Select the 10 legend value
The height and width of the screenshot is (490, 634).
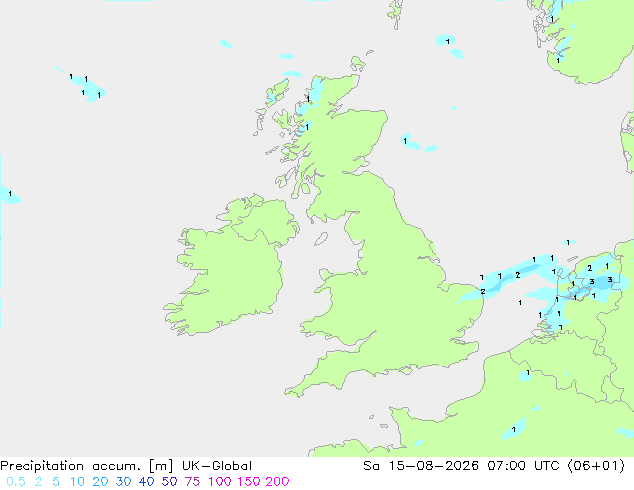[x=77, y=482]
